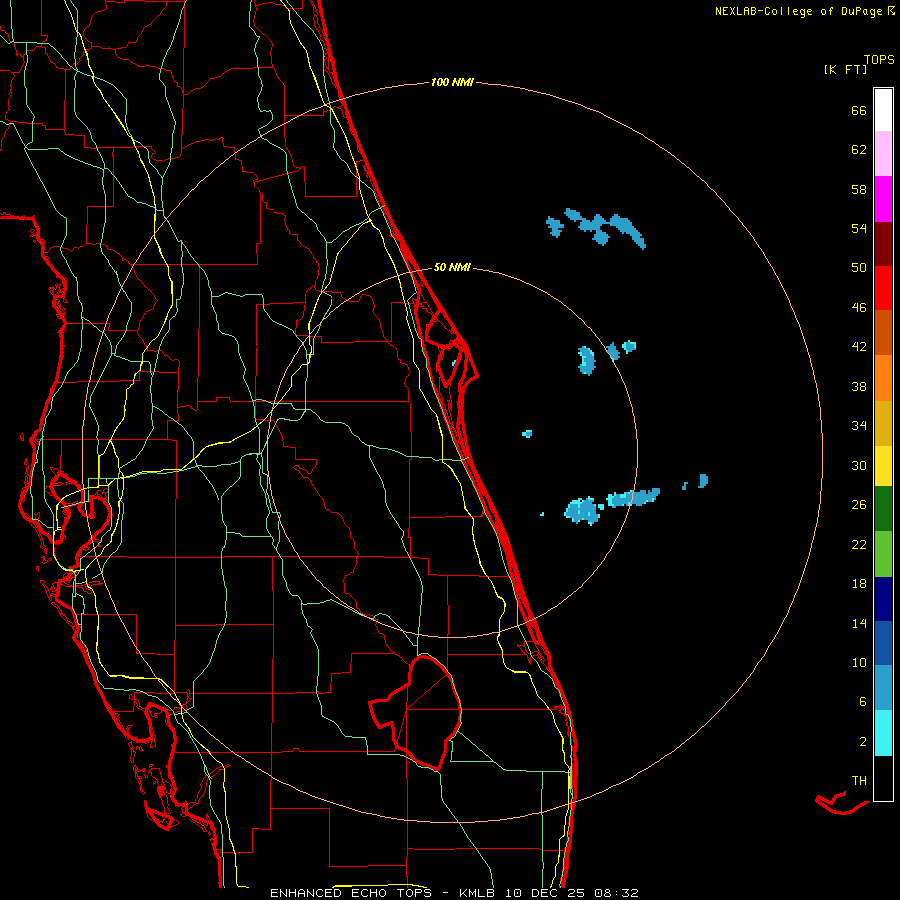This screenshot has height=900, width=900.
Task: Click the 34 legend value
Action: coord(859,425)
